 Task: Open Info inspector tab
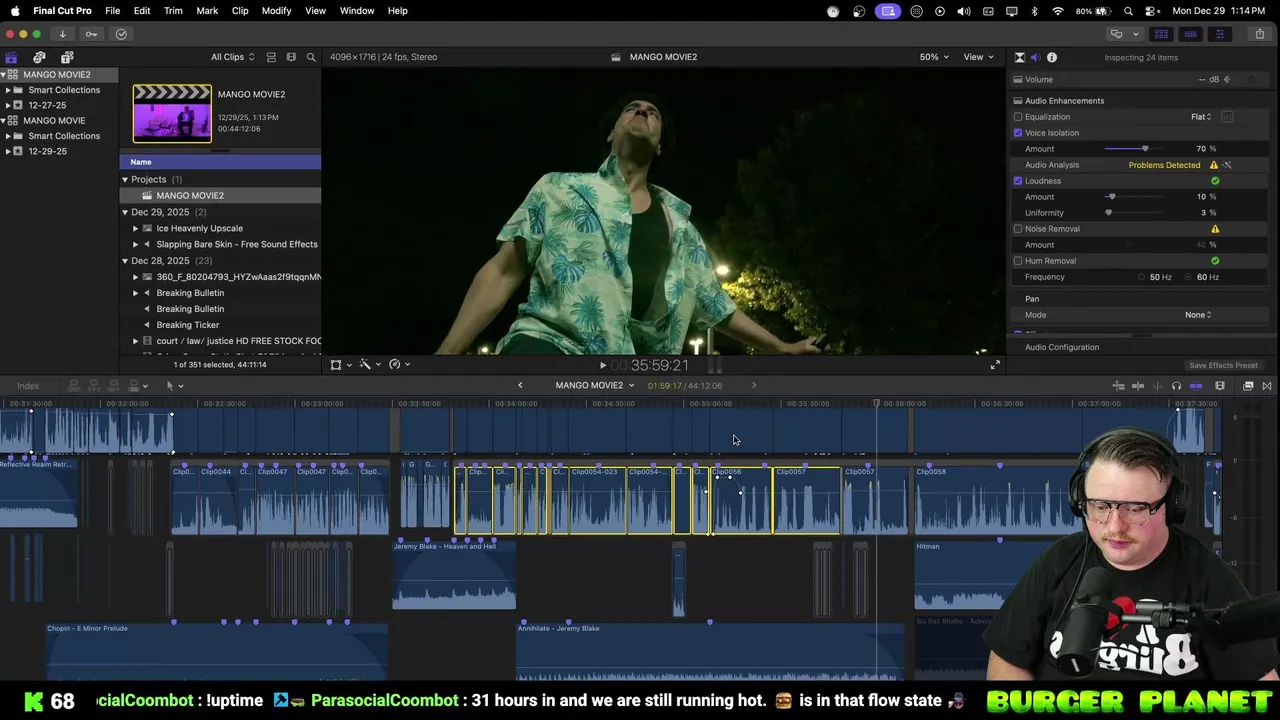(x=1051, y=57)
